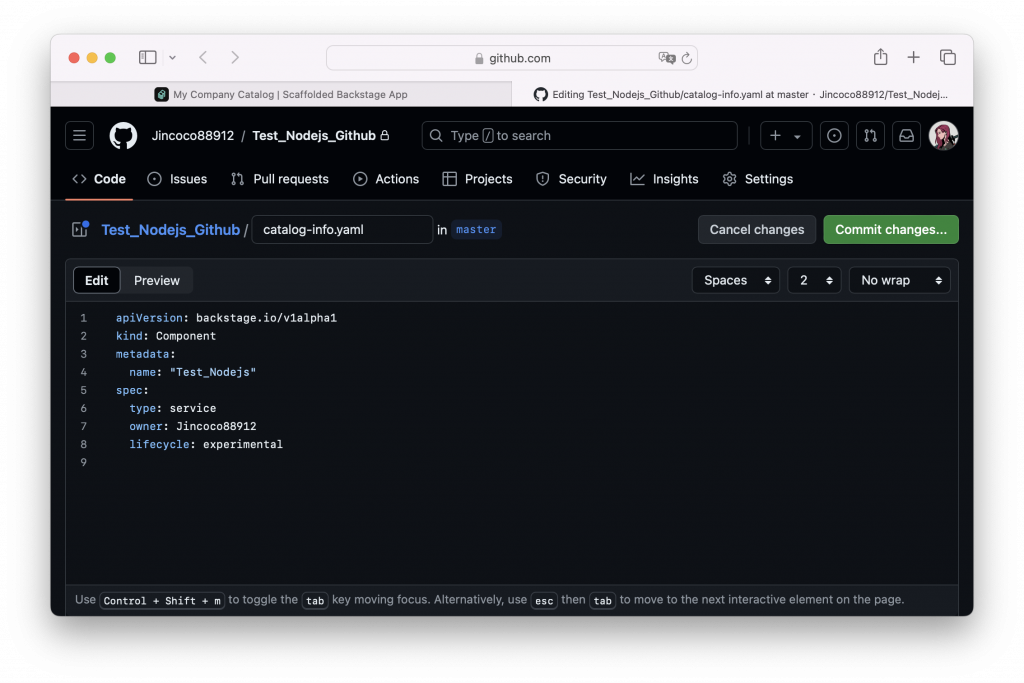1024x683 pixels.
Task: Open the GitHub hamburger navigation menu
Action: click(80, 136)
